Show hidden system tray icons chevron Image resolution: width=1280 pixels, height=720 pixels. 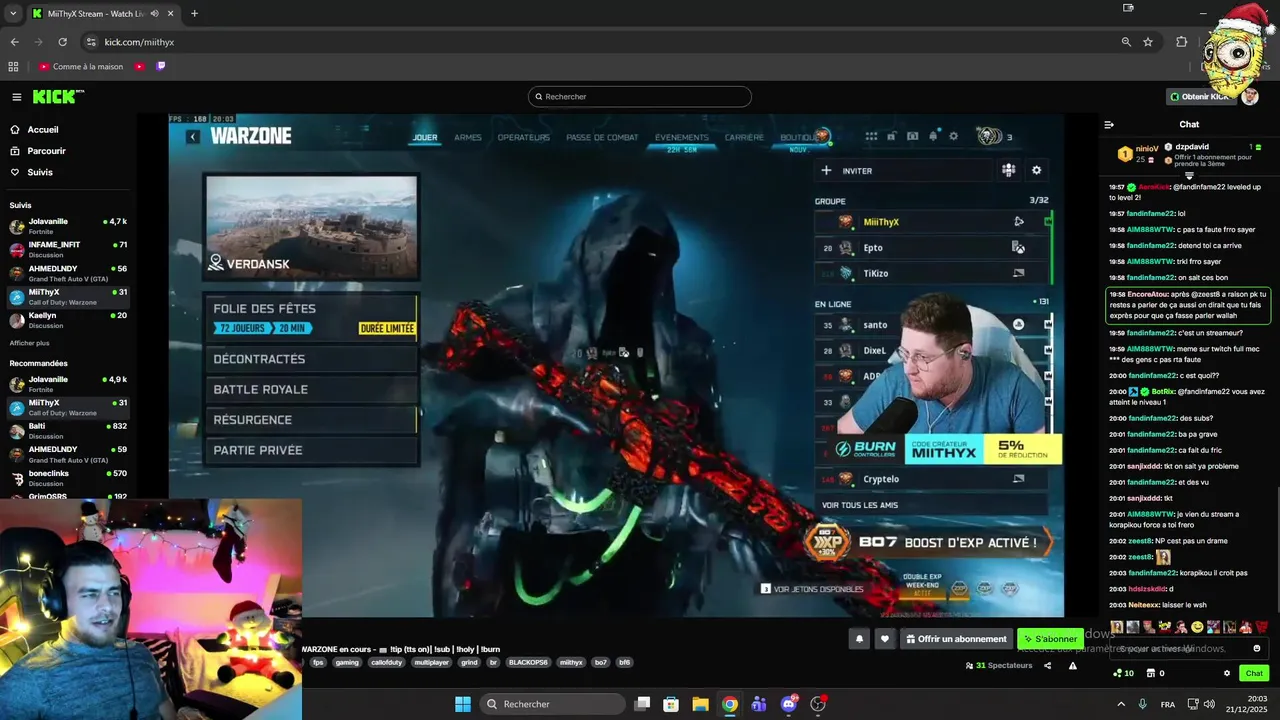1120,704
